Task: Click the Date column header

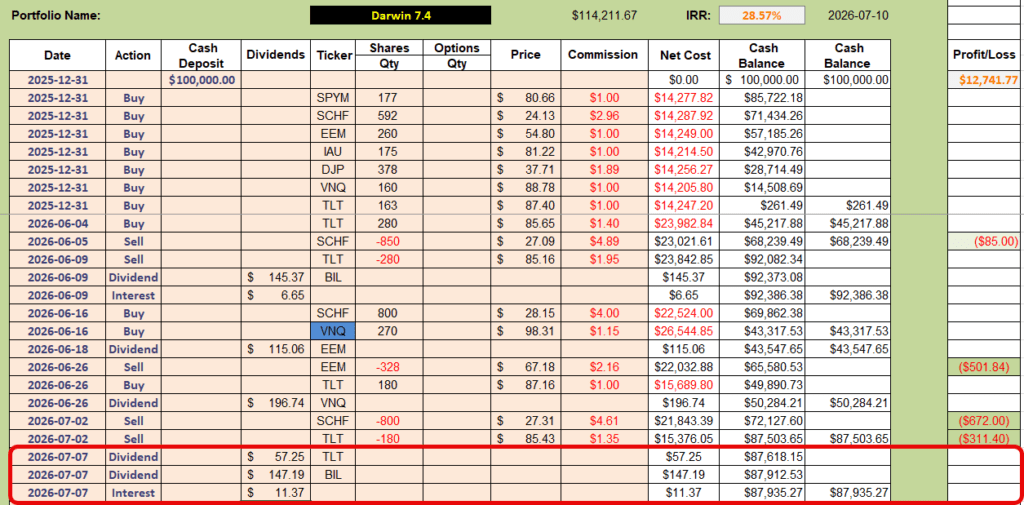Action: (57, 55)
